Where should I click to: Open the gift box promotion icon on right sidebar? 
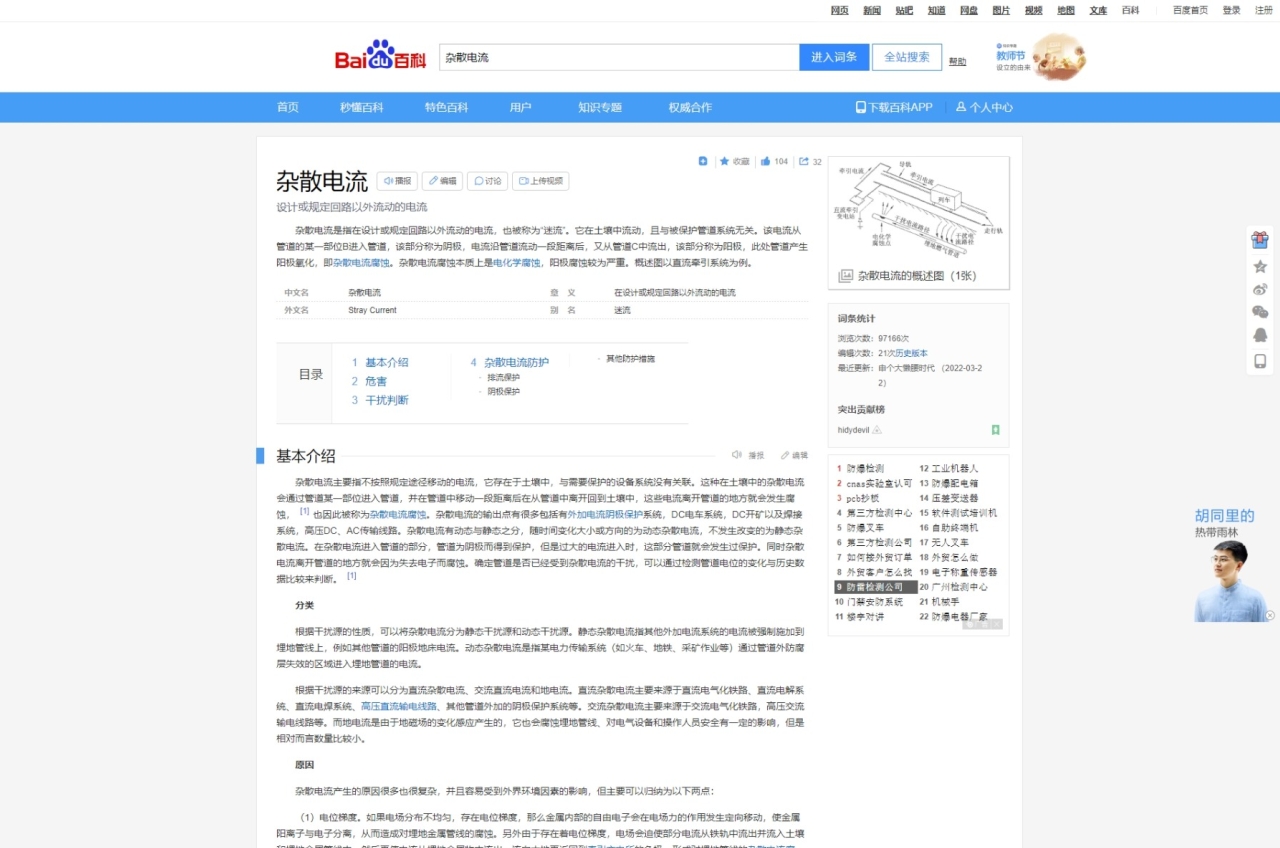pos(1260,240)
